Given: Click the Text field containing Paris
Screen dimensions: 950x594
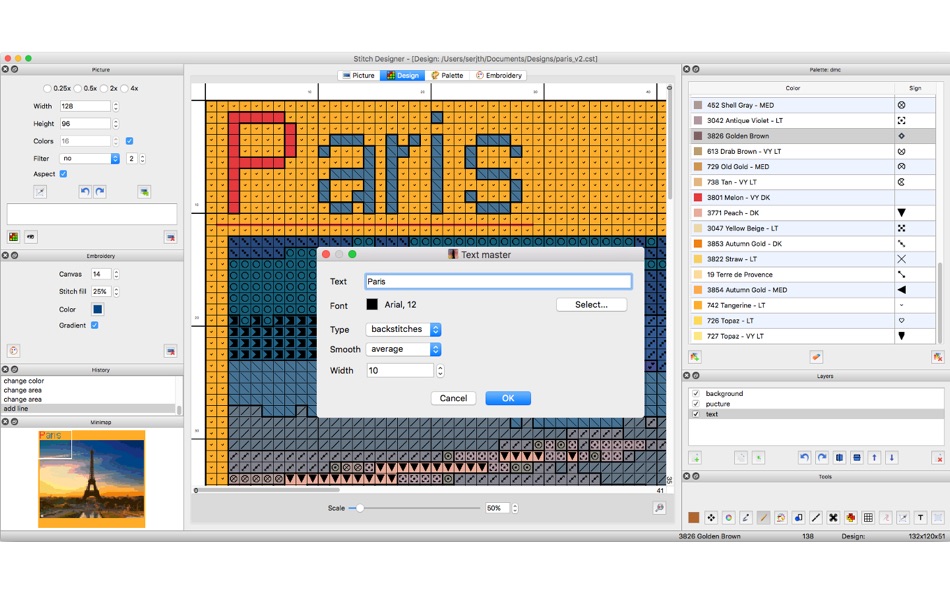Looking at the screenshot, I should 498,281.
